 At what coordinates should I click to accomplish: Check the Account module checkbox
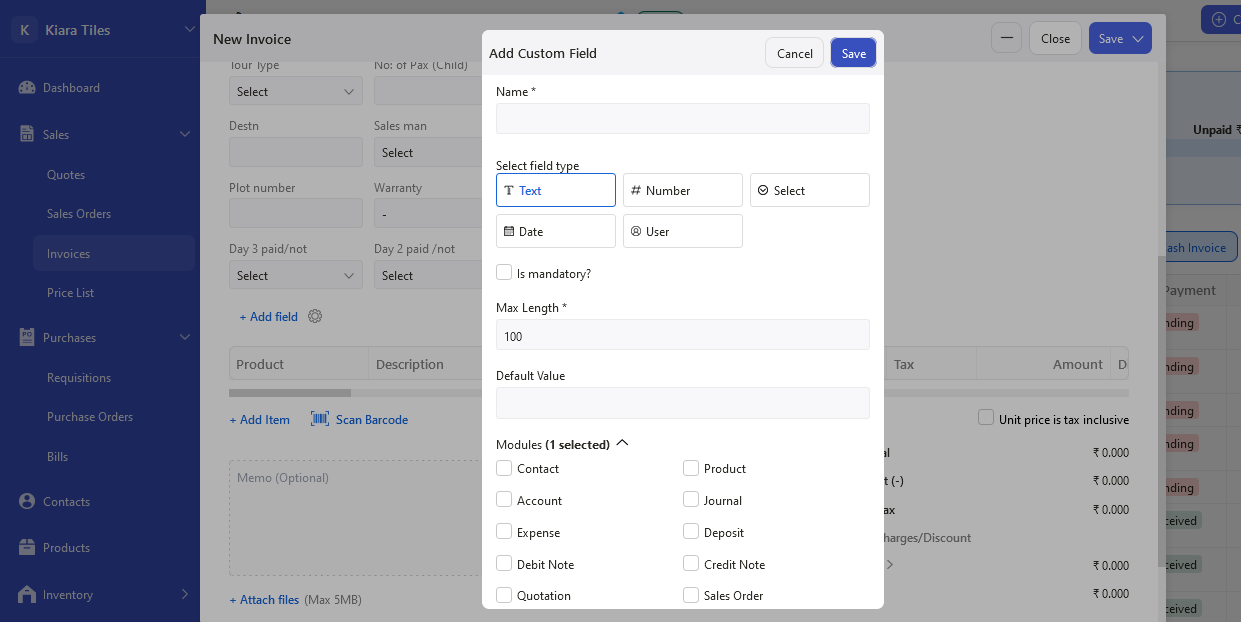(x=504, y=500)
